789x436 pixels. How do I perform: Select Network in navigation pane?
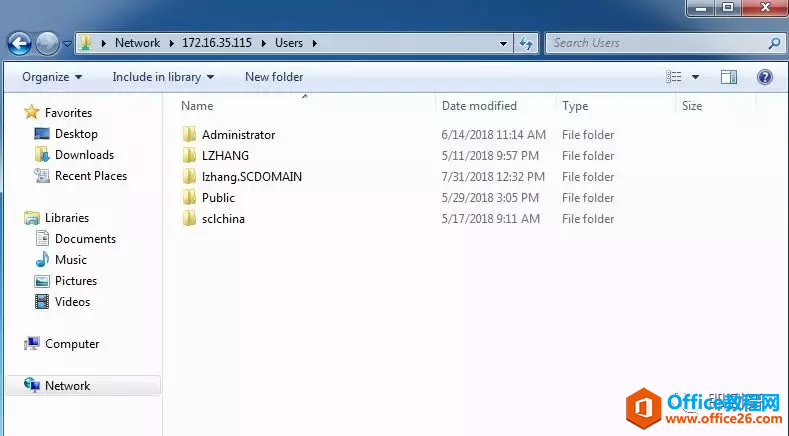[x=67, y=386]
